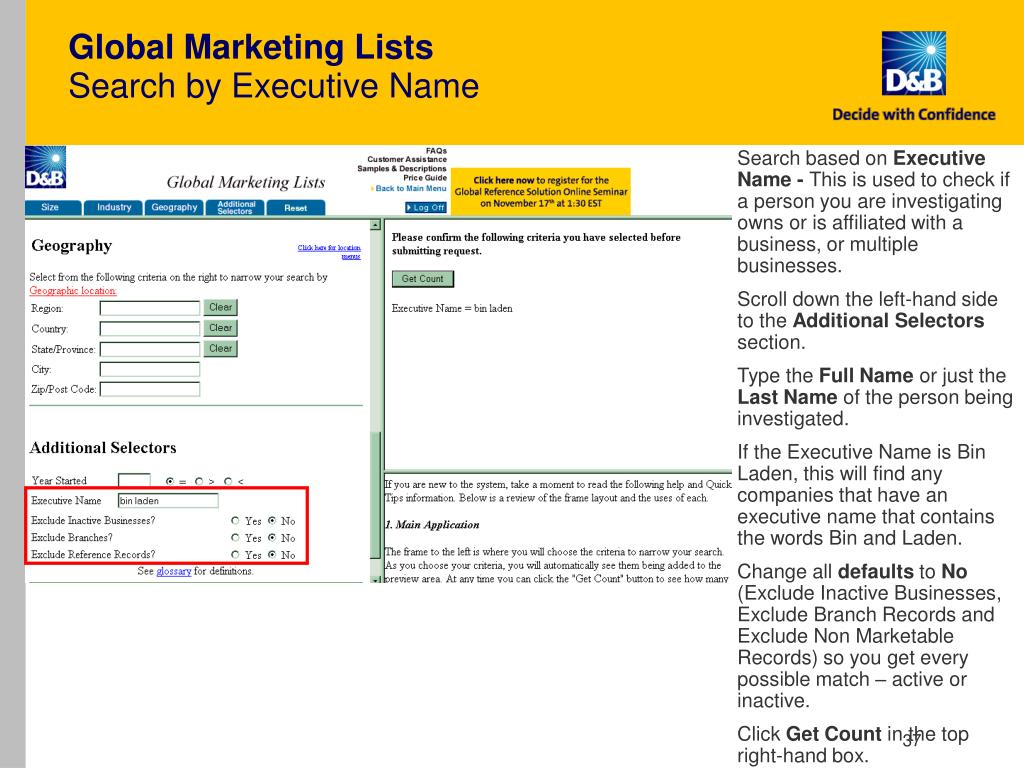
Task: Click the location queries help link
Action: click(x=329, y=251)
